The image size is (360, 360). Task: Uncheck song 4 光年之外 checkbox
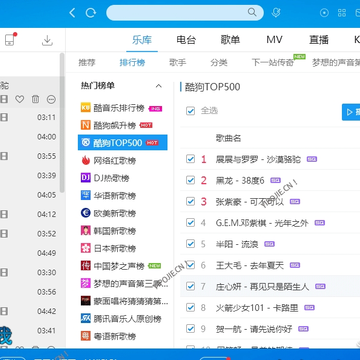[x=190, y=223]
